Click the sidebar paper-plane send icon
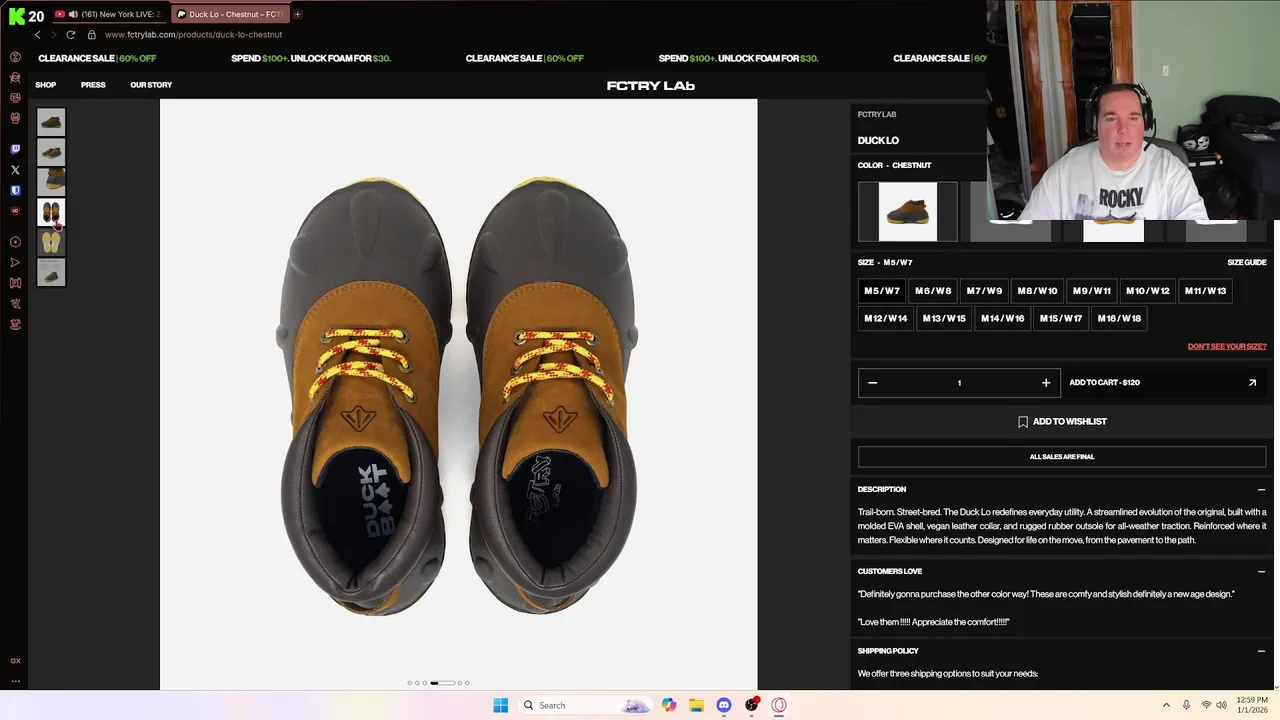This screenshot has height=720, width=1280. [15, 262]
